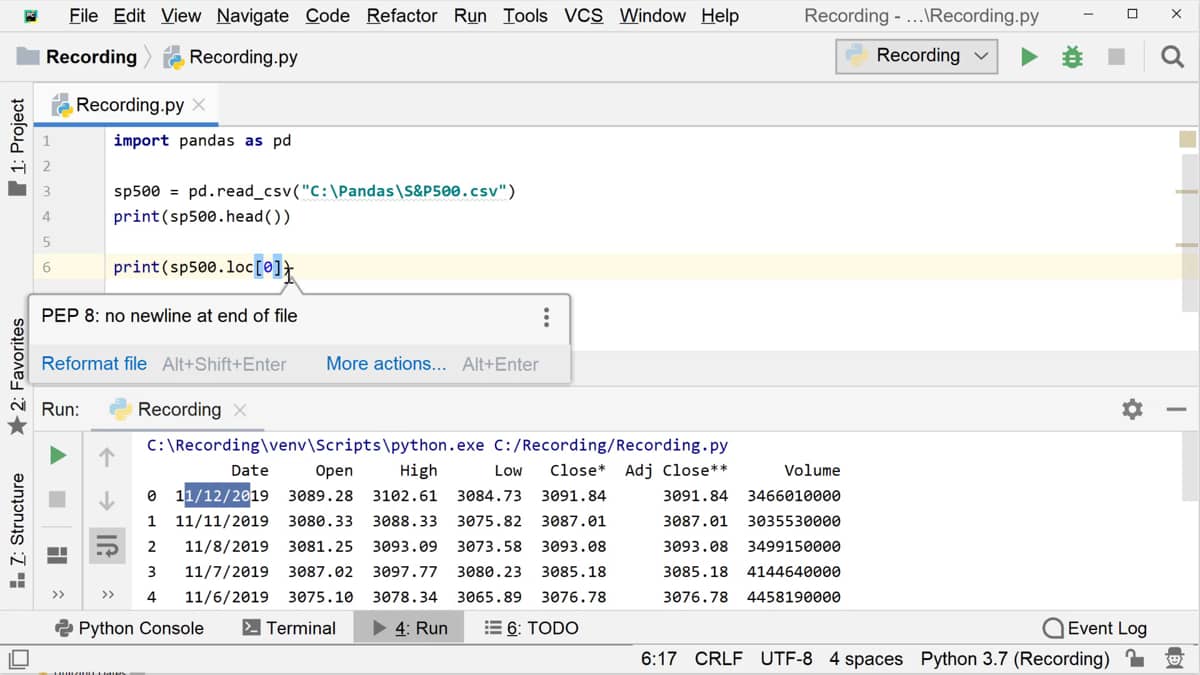Open the Z: Structure tool window
1200x675 pixels.
tap(17, 530)
